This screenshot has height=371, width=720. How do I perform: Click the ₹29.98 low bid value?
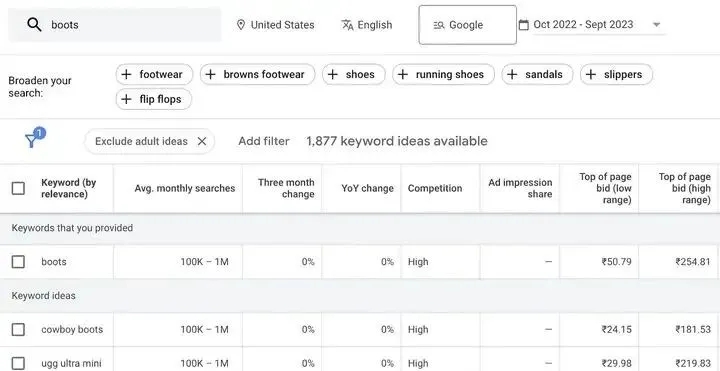coord(617,363)
